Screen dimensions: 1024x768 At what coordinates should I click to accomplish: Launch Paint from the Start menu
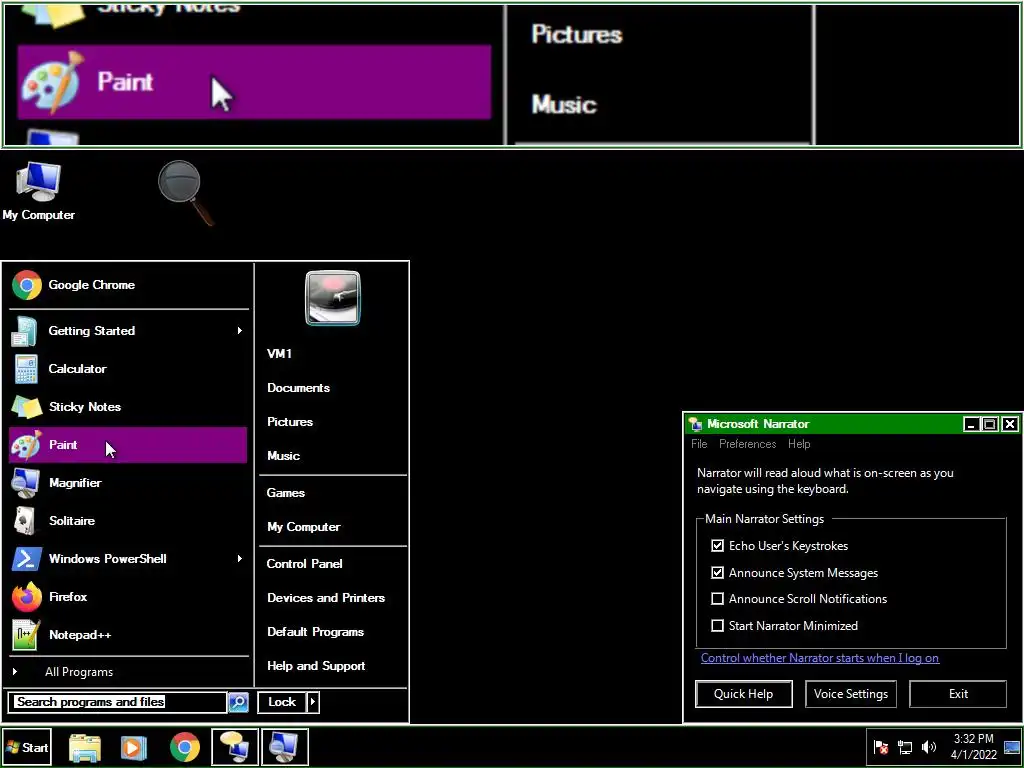pyautogui.click(x=128, y=445)
